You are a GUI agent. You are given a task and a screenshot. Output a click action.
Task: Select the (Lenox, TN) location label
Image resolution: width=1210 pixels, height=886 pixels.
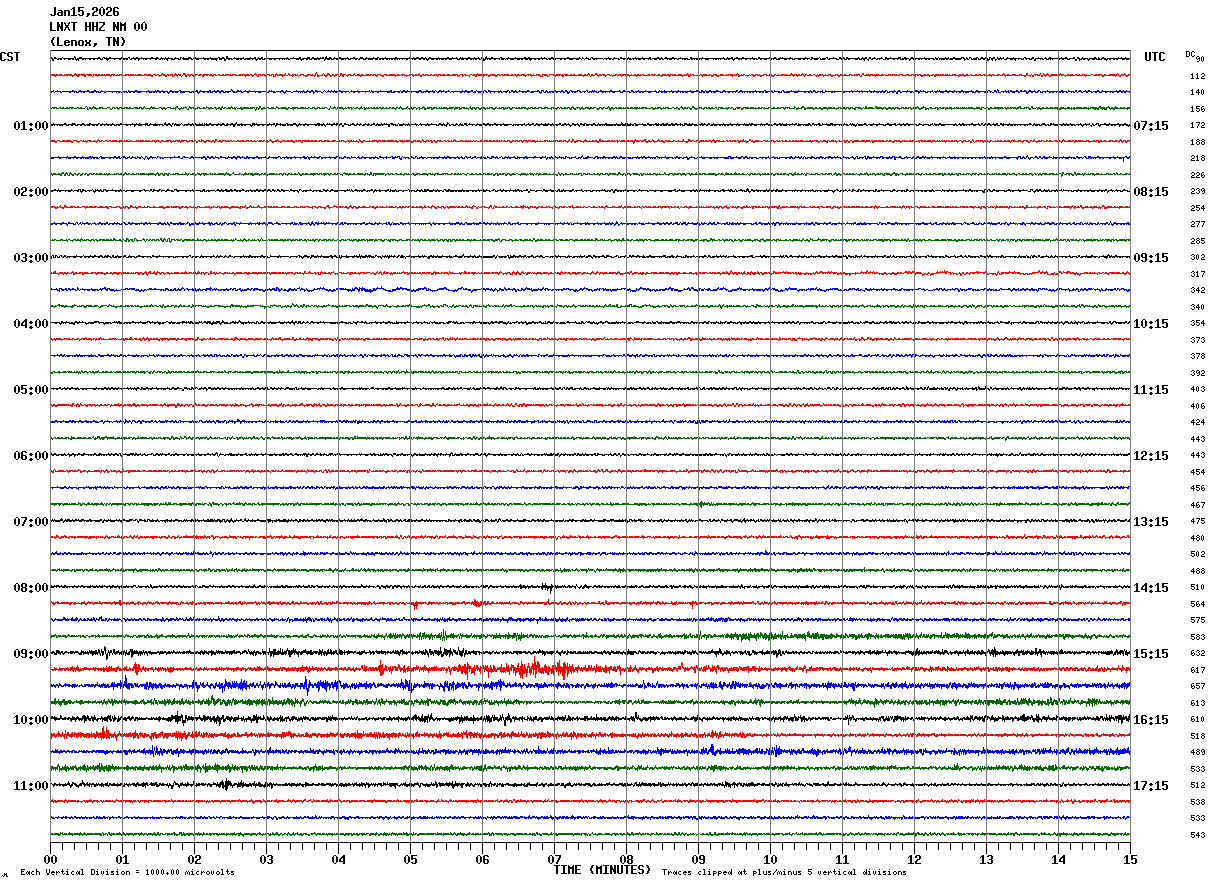(x=88, y=42)
